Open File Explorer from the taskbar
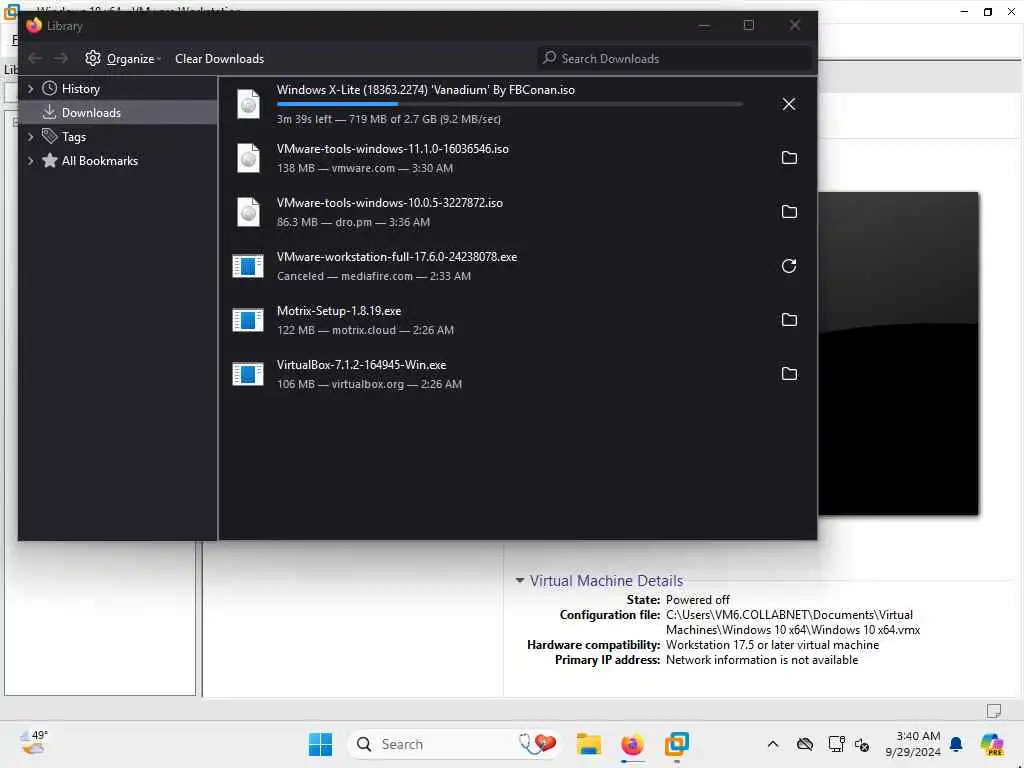Image resolution: width=1024 pixels, height=768 pixels. click(x=588, y=744)
